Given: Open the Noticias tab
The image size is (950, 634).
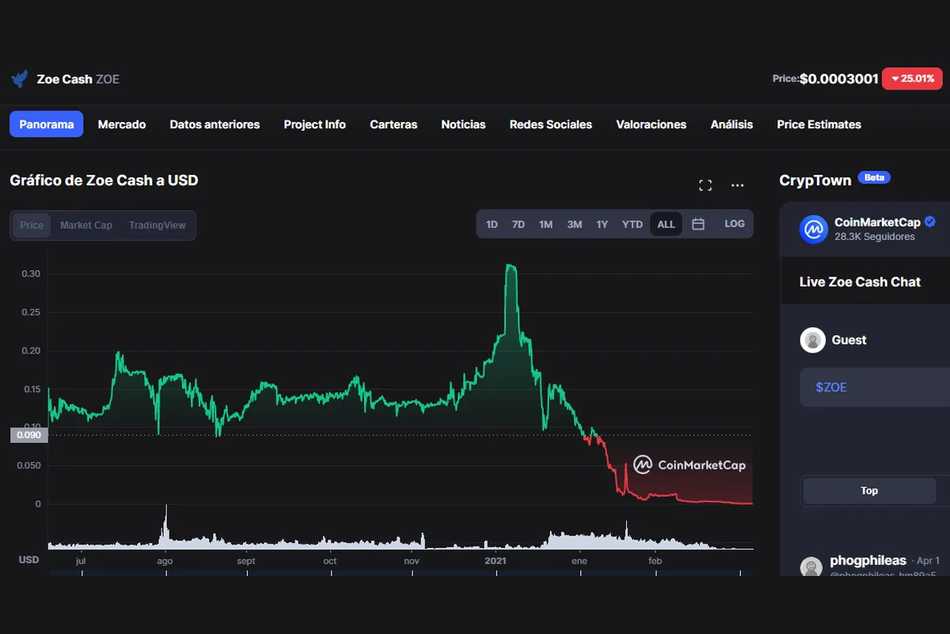Looking at the screenshot, I should tap(463, 124).
